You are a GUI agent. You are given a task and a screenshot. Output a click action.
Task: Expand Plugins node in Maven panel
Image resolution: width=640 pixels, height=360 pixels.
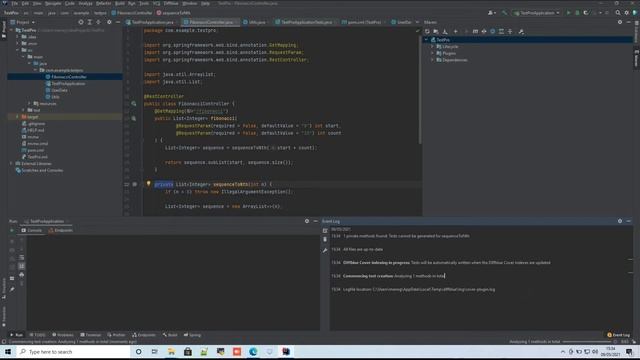tap(432, 53)
